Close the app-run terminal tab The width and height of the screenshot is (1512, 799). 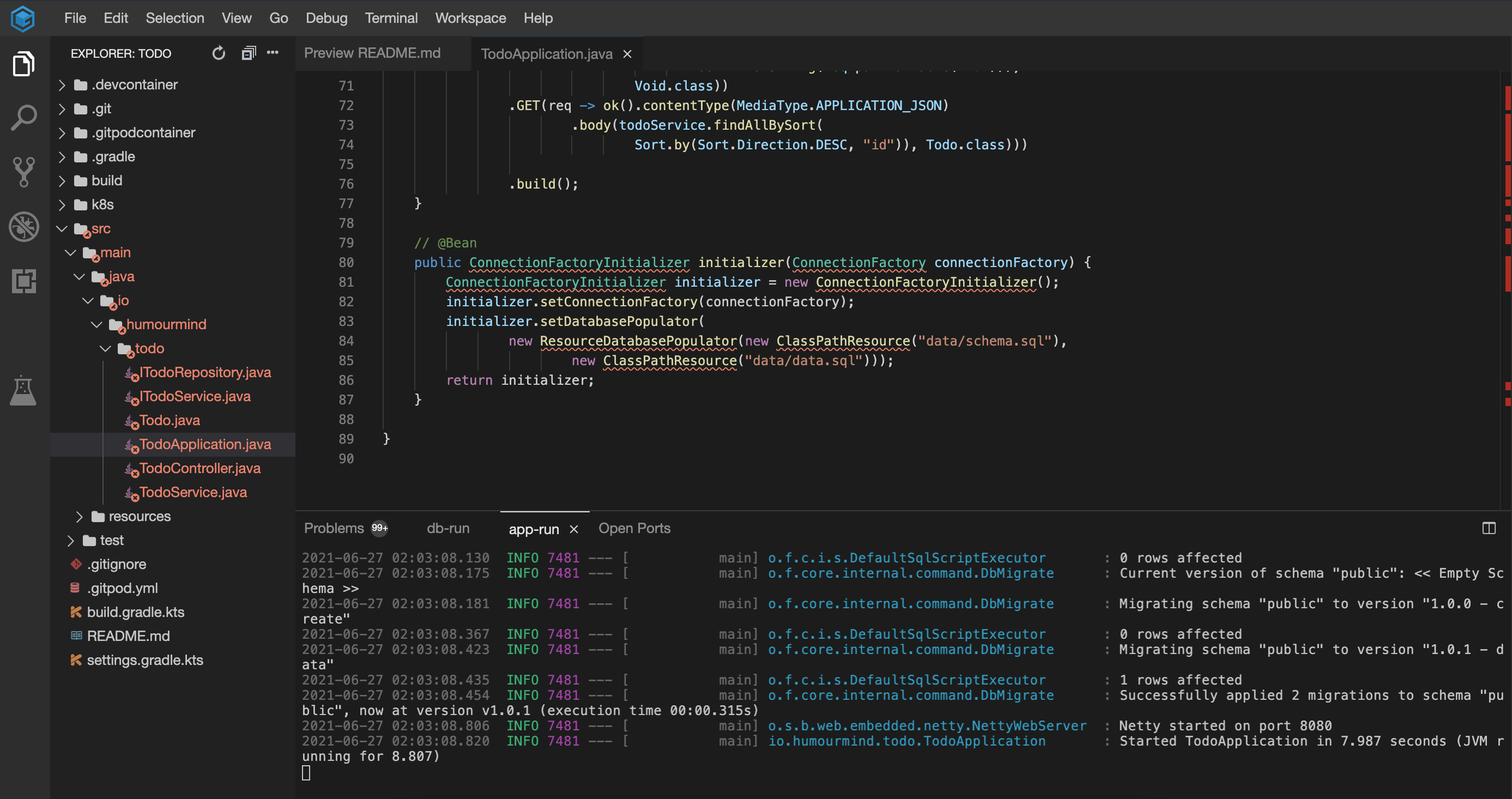[x=574, y=528]
